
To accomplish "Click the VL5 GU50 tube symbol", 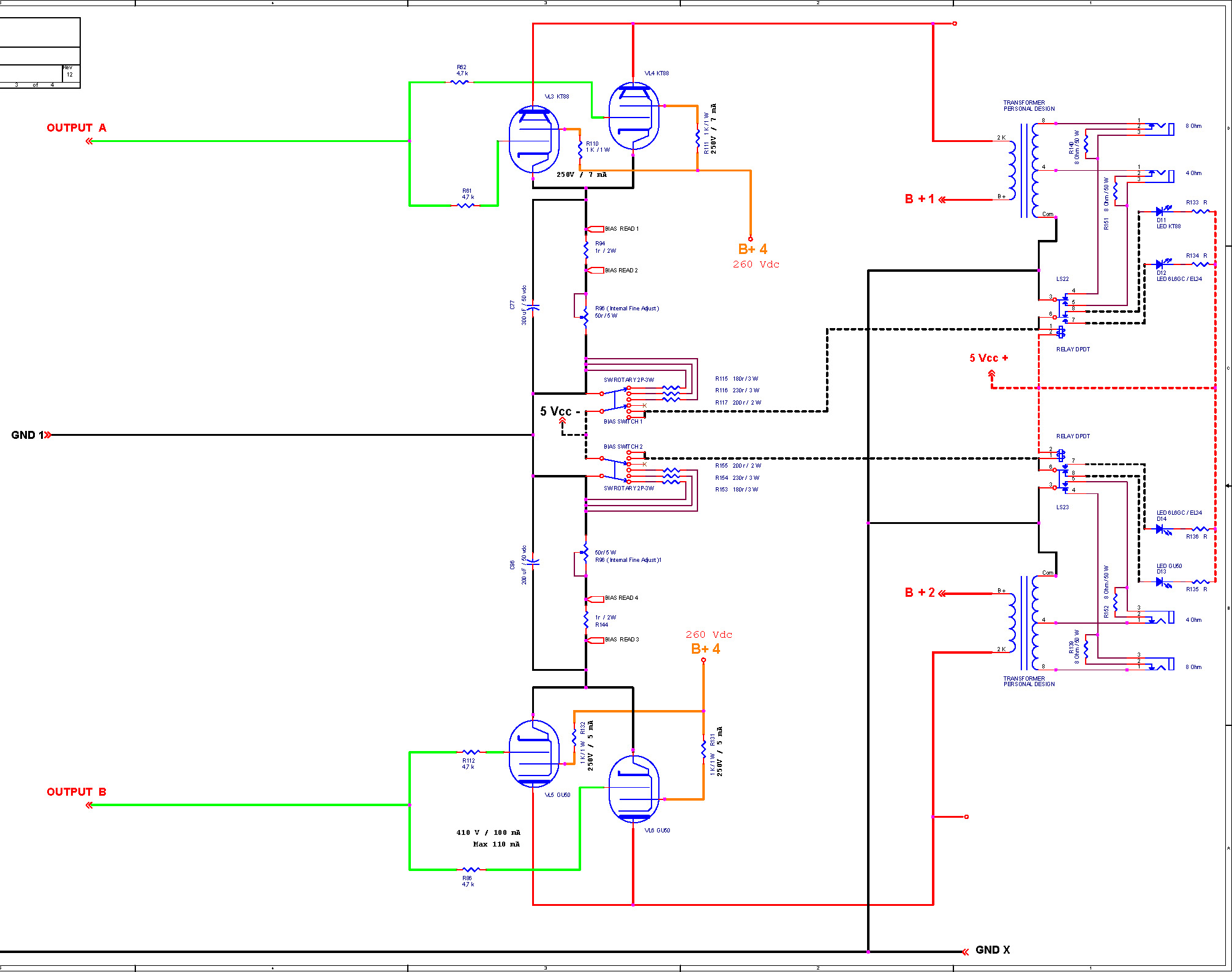I will [x=533, y=753].
